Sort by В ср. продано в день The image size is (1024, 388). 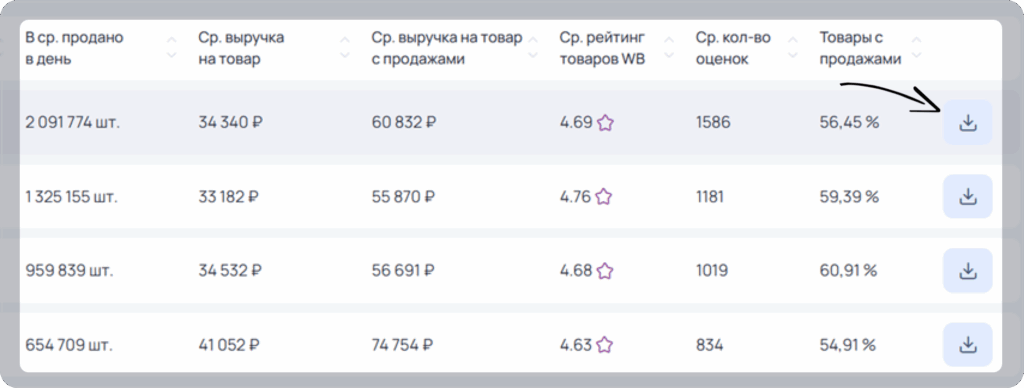point(171,48)
